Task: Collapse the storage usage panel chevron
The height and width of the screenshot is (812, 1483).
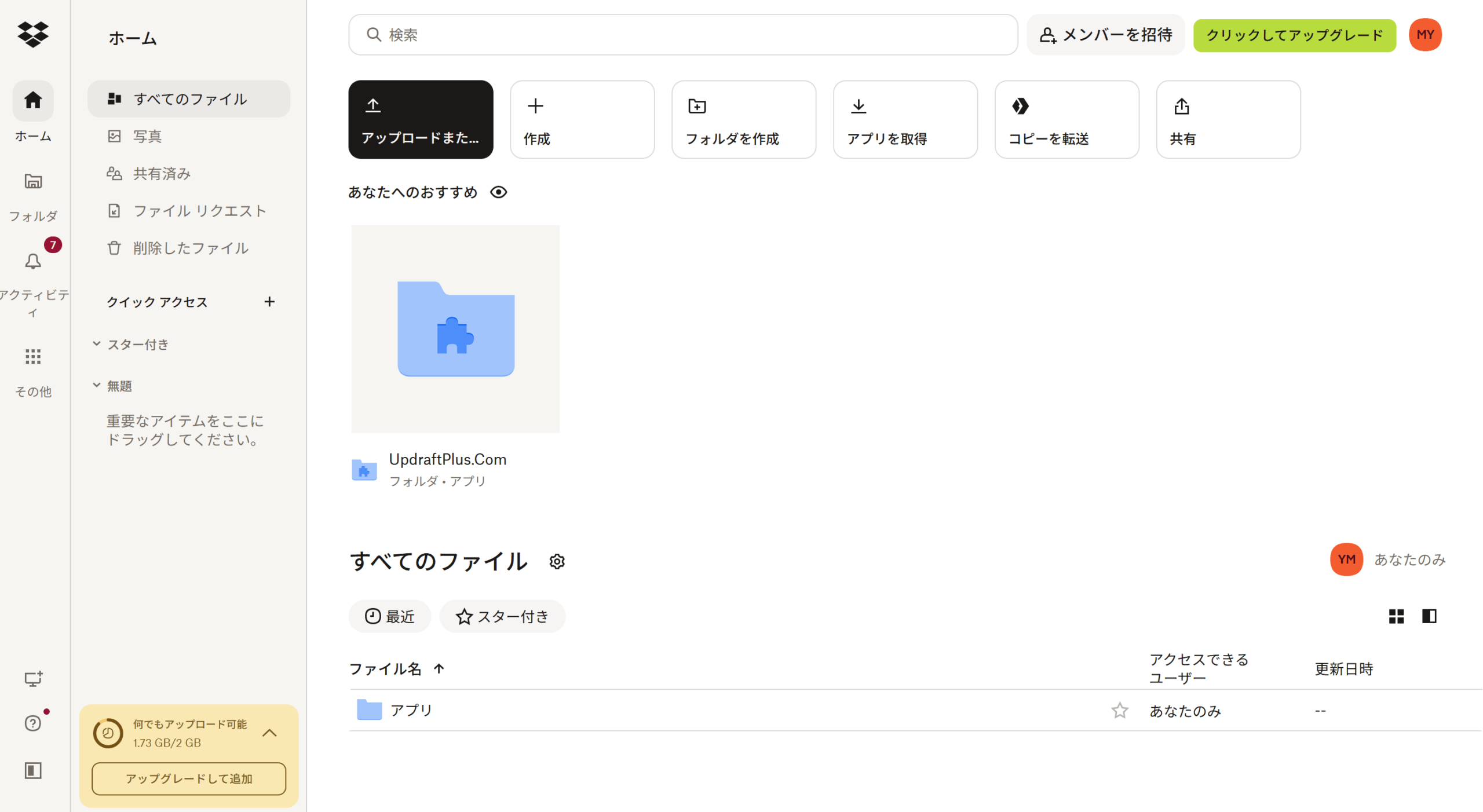Action: (269, 733)
